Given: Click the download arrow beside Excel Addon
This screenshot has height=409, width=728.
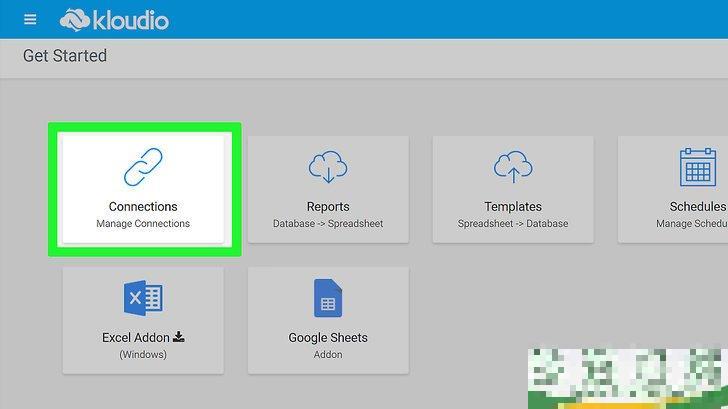Looking at the screenshot, I should 179,338.
